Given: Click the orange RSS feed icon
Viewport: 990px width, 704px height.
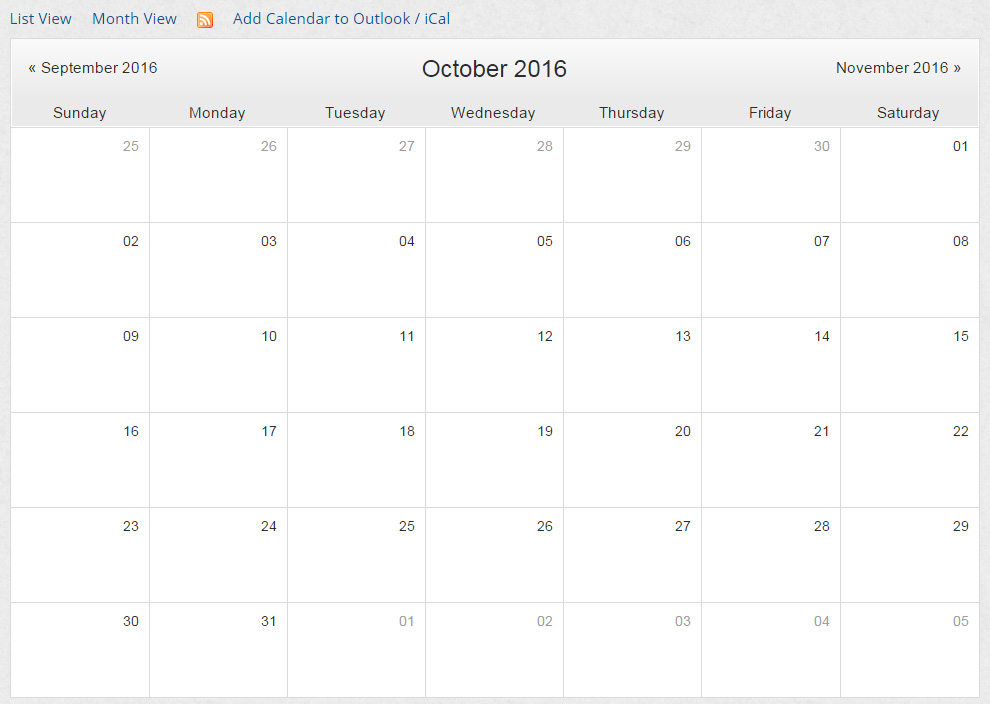Looking at the screenshot, I should coord(205,20).
